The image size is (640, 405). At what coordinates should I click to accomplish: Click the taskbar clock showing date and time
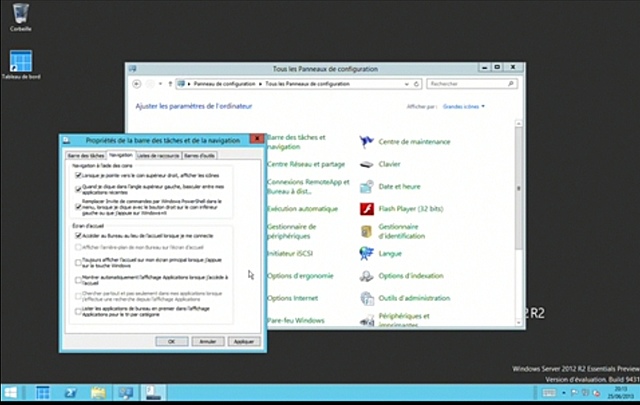tap(621, 393)
